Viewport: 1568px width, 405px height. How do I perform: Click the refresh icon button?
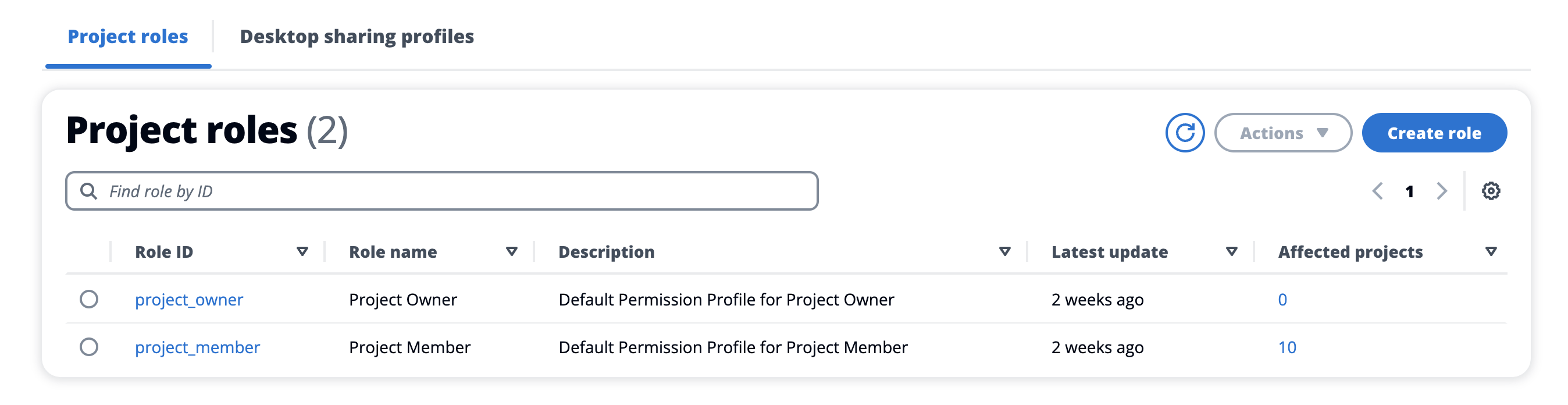tap(1184, 133)
